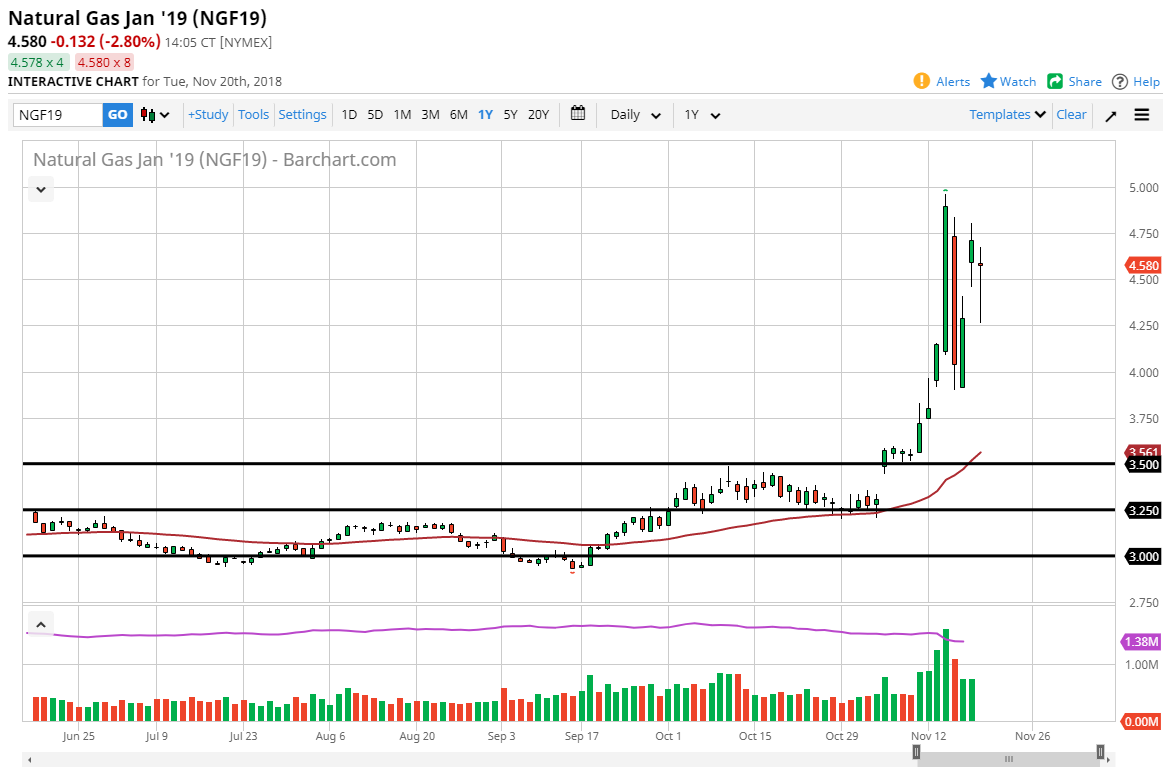Open Help via question mark icon
This screenshot has width=1171, height=768.
click(1120, 81)
